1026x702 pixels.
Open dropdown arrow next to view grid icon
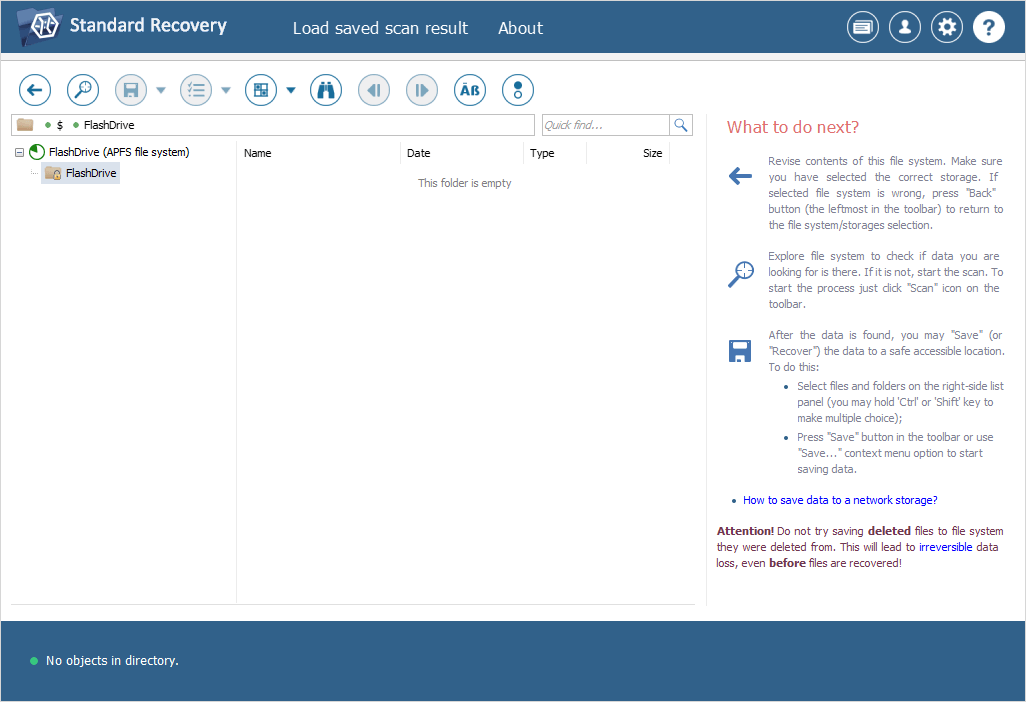click(291, 90)
